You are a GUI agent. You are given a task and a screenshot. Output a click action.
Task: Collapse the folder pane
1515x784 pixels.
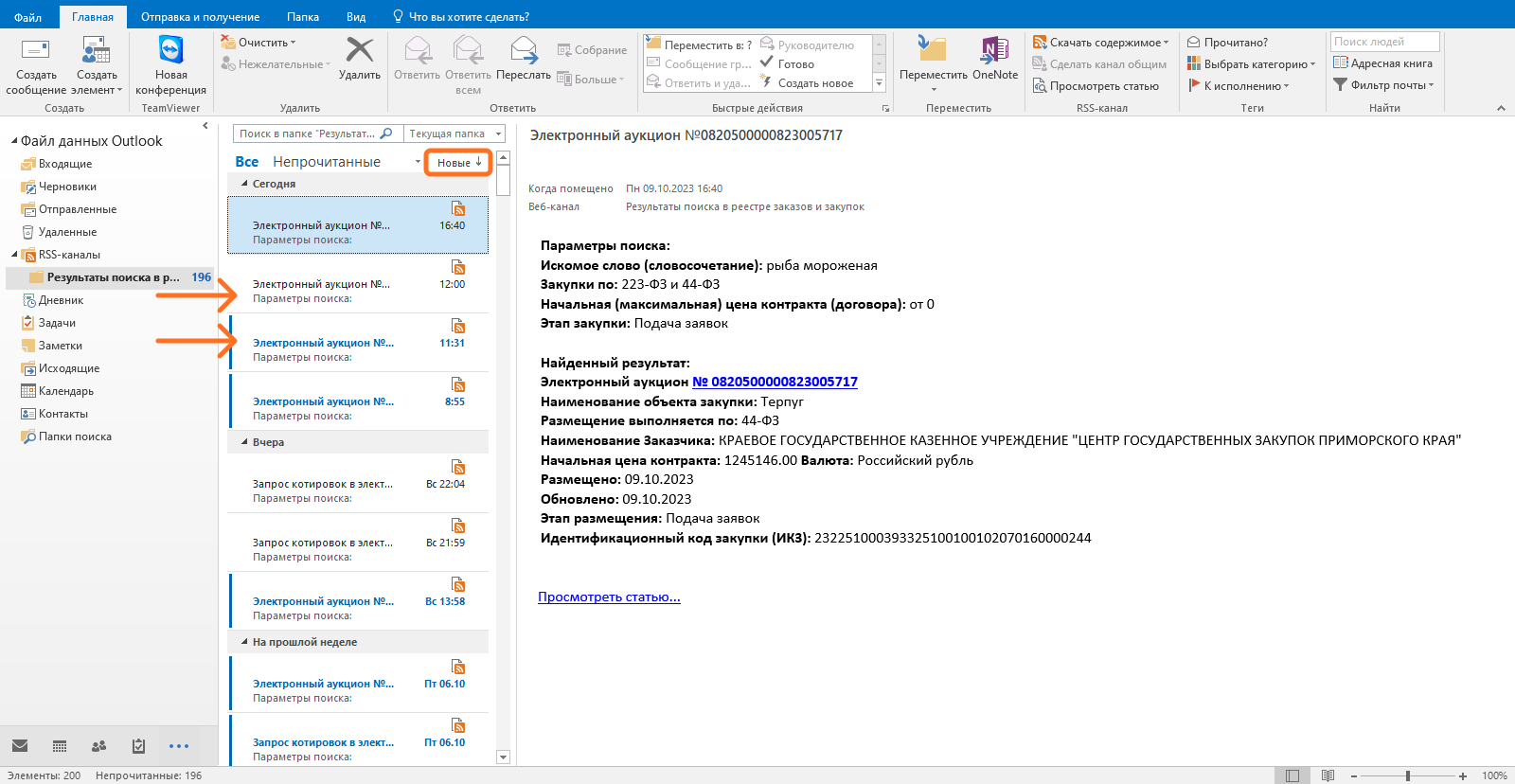(205, 125)
